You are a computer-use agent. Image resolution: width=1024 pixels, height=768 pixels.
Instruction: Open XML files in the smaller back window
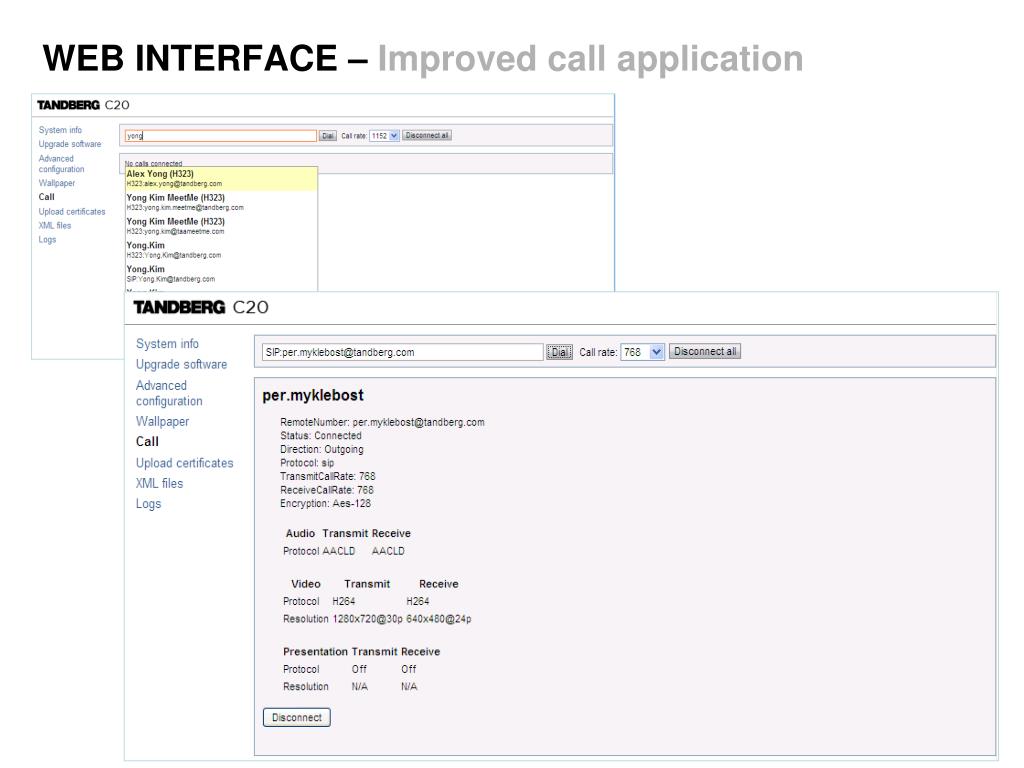click(x=55, y=225)
